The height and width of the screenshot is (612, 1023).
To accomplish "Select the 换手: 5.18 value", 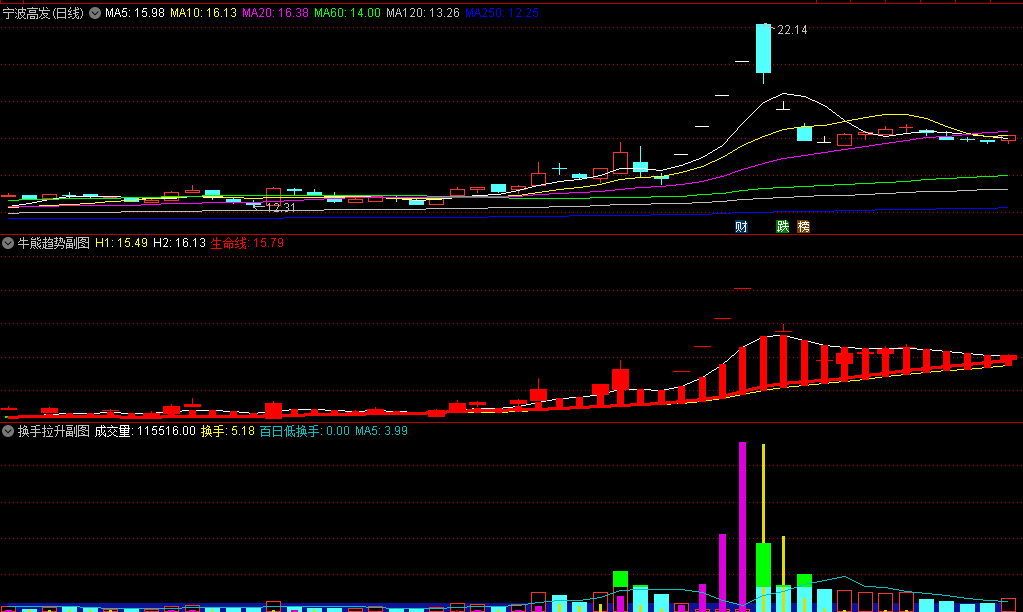I will tap(228, 431).
